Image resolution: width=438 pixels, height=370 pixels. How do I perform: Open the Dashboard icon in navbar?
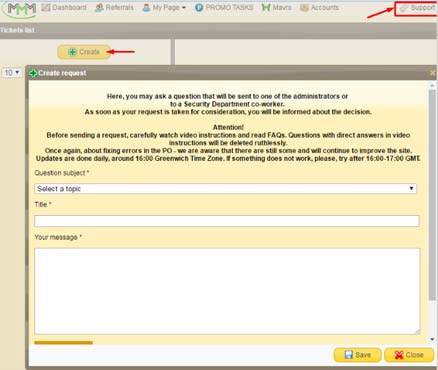click(x=46, y=7)
